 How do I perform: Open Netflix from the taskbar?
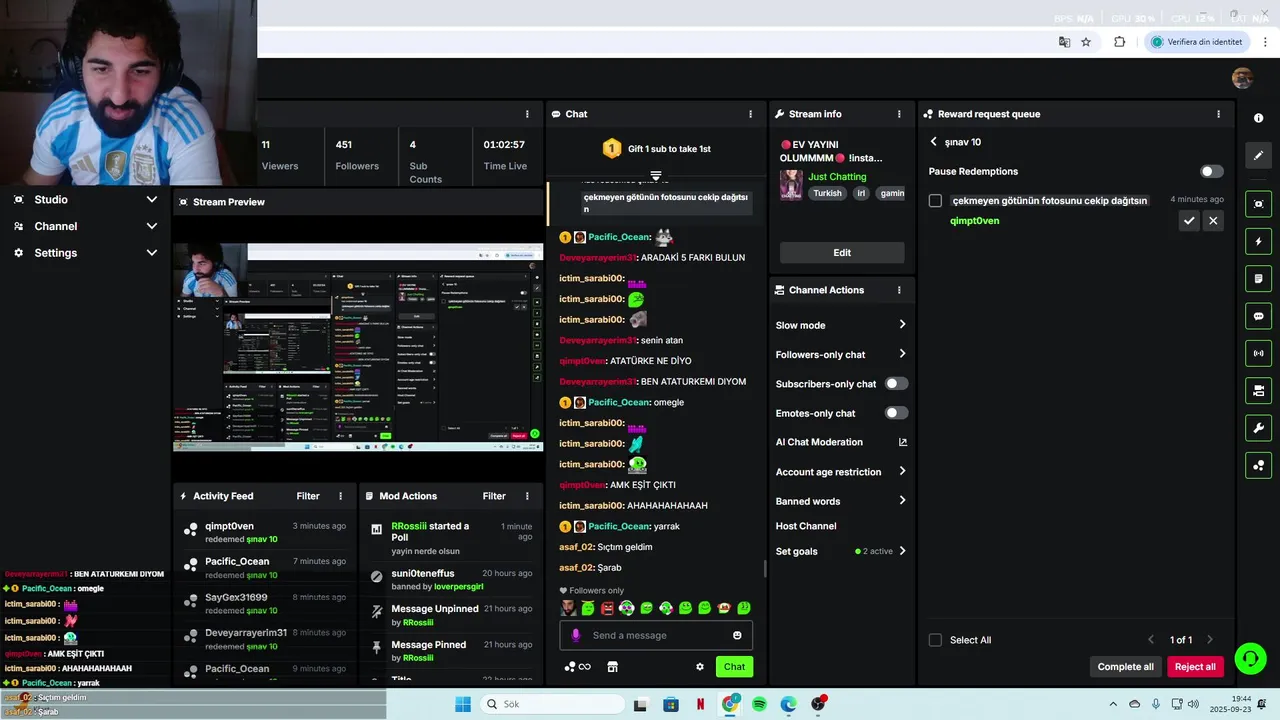point(700,704)
